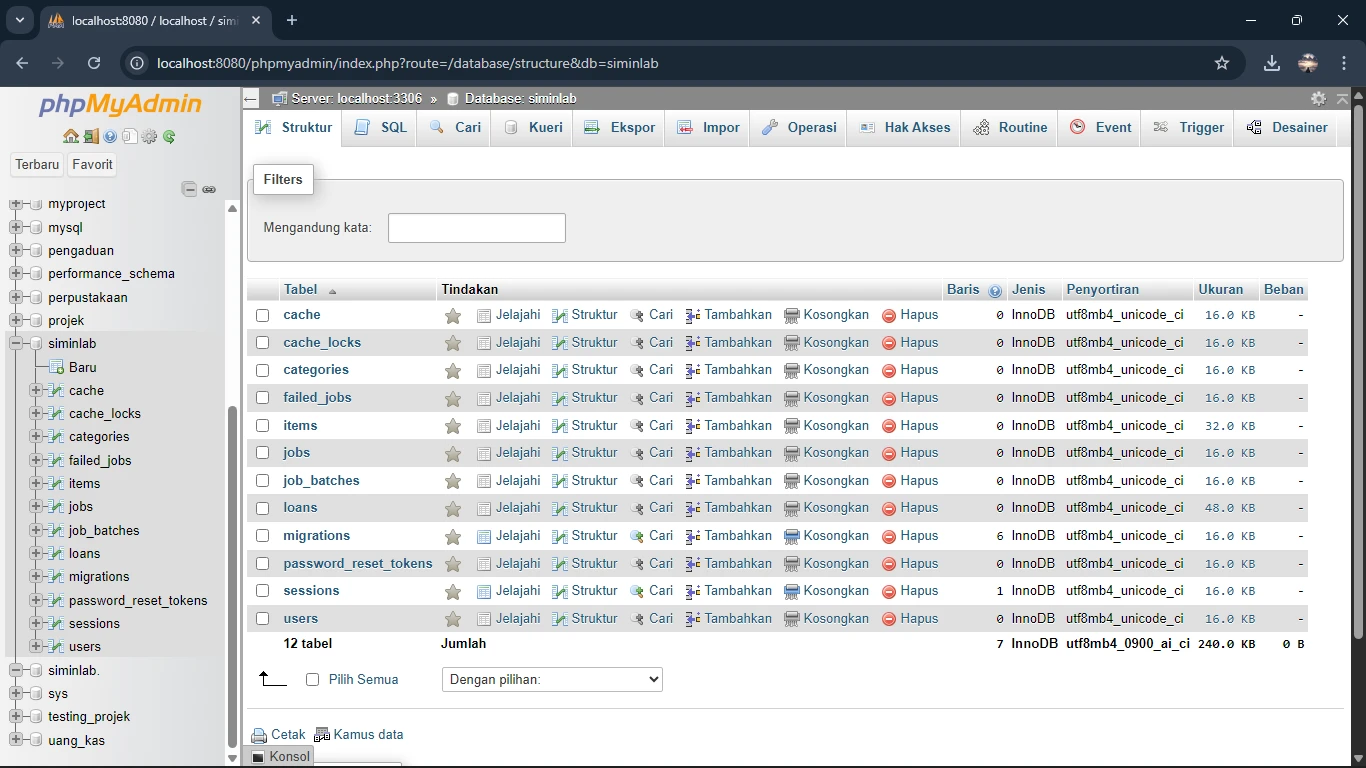Screen dimensions: 1366x768
Task: Enable the Pilih Semua checkbox
Action: pos(313,680)
